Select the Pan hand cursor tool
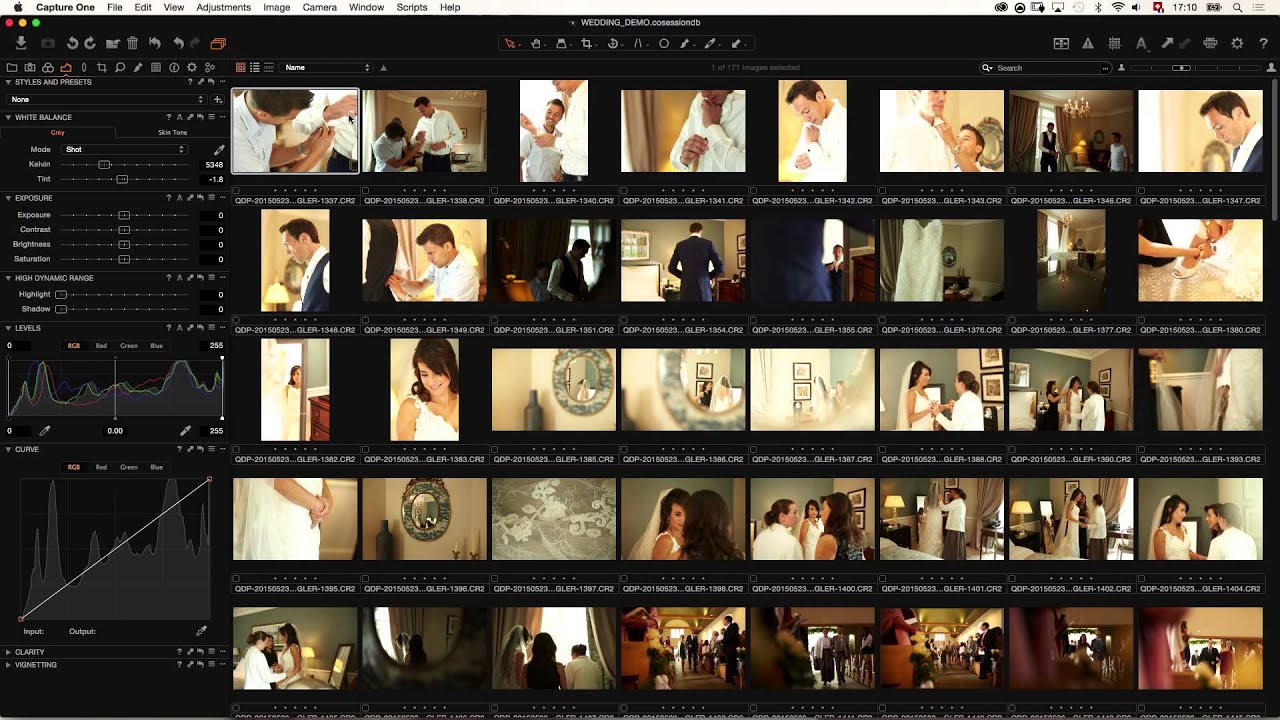1280x720 pixels. [x=535, y=43]
